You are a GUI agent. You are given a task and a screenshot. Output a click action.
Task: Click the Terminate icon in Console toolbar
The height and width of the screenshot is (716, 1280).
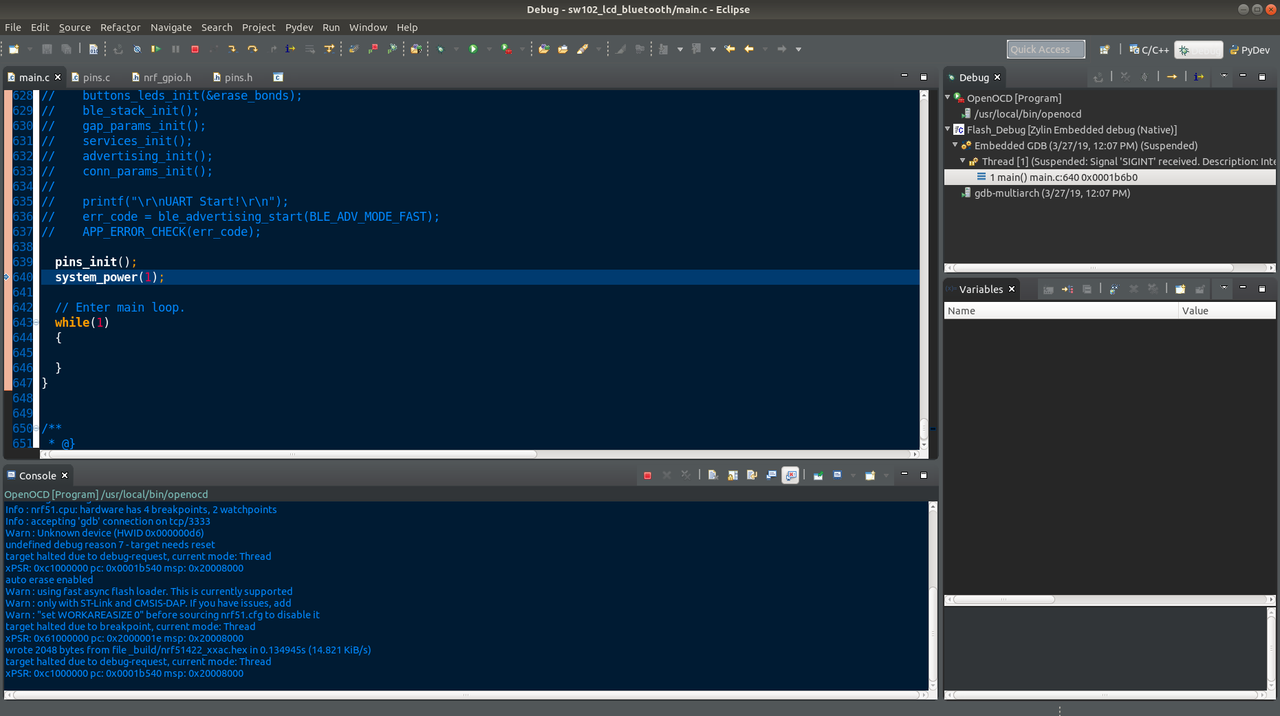647,475
